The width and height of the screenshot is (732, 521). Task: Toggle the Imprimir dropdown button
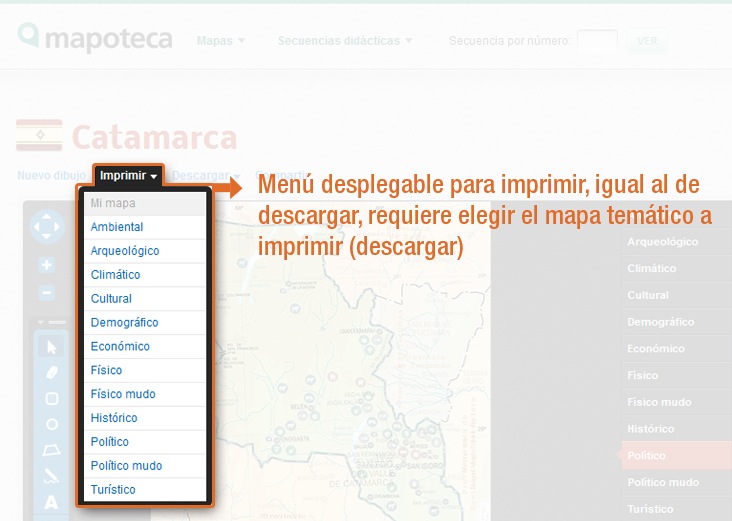click(x=128, y=176)
